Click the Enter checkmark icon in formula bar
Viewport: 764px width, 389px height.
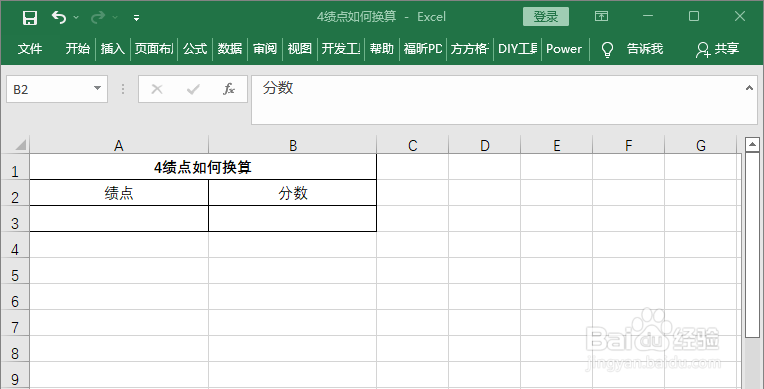(193, 89)
